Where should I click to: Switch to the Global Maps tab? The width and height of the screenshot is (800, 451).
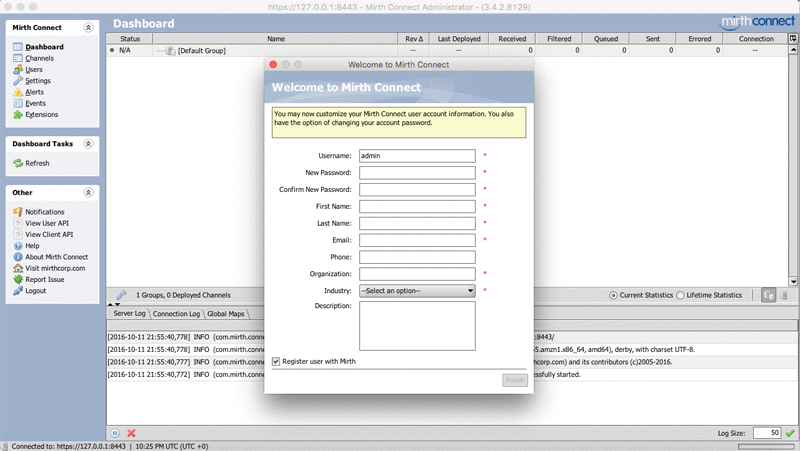(x=226, y=314)
